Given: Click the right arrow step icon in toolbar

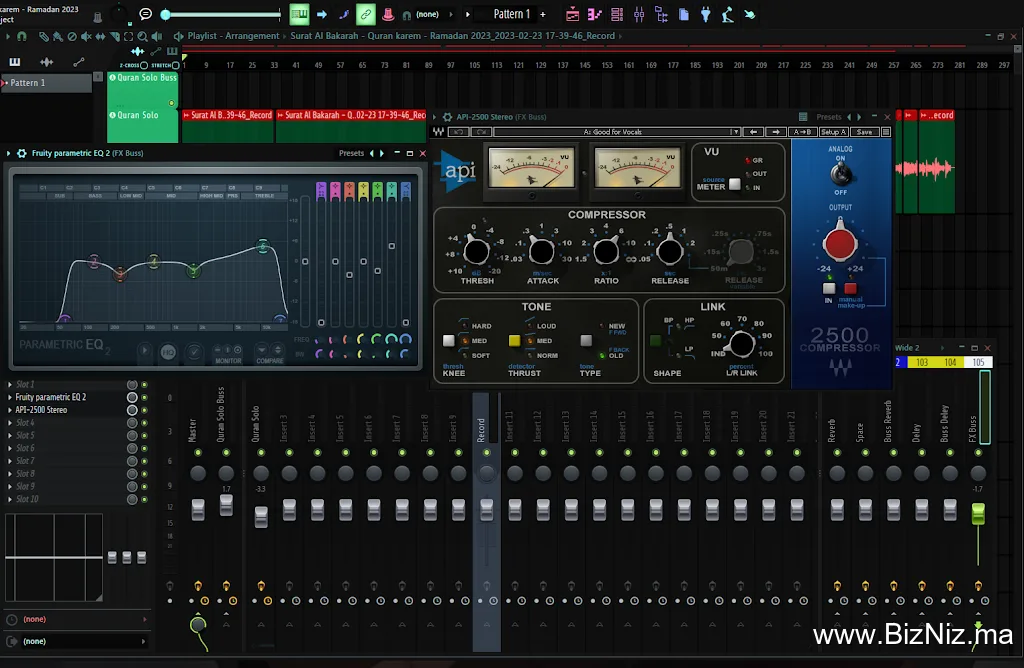Looking at the screenshot, I should (321, 14).
